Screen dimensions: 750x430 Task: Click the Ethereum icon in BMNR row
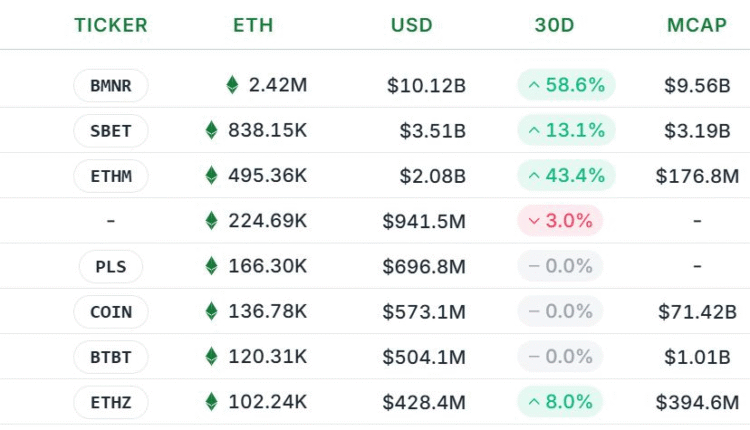tap(232, 85)
